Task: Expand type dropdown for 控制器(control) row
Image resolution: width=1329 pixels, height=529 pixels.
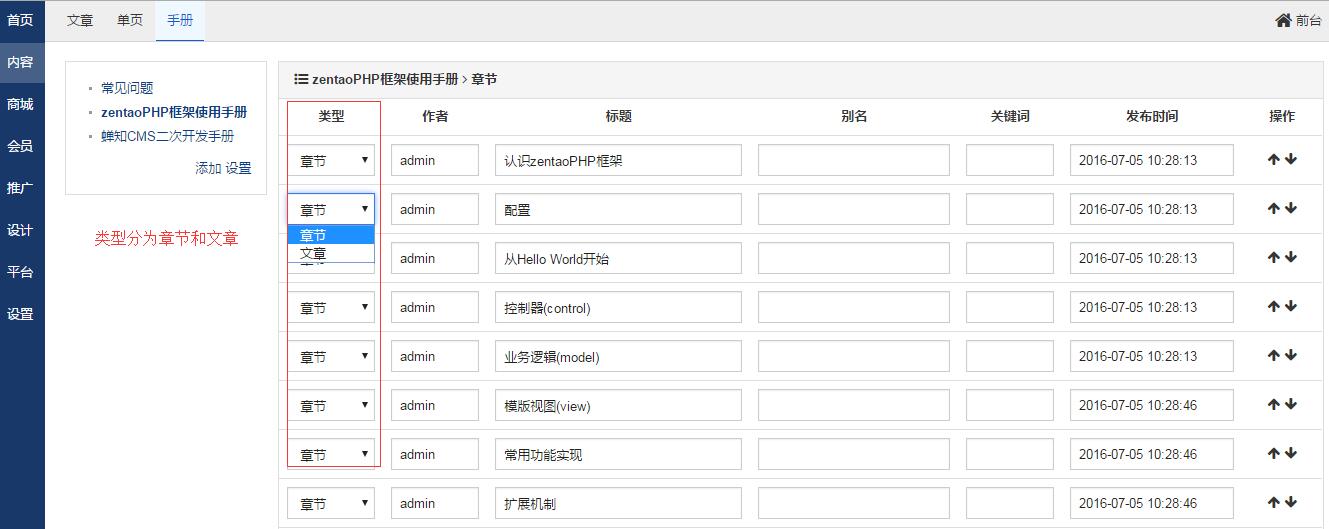Action: 331,308
